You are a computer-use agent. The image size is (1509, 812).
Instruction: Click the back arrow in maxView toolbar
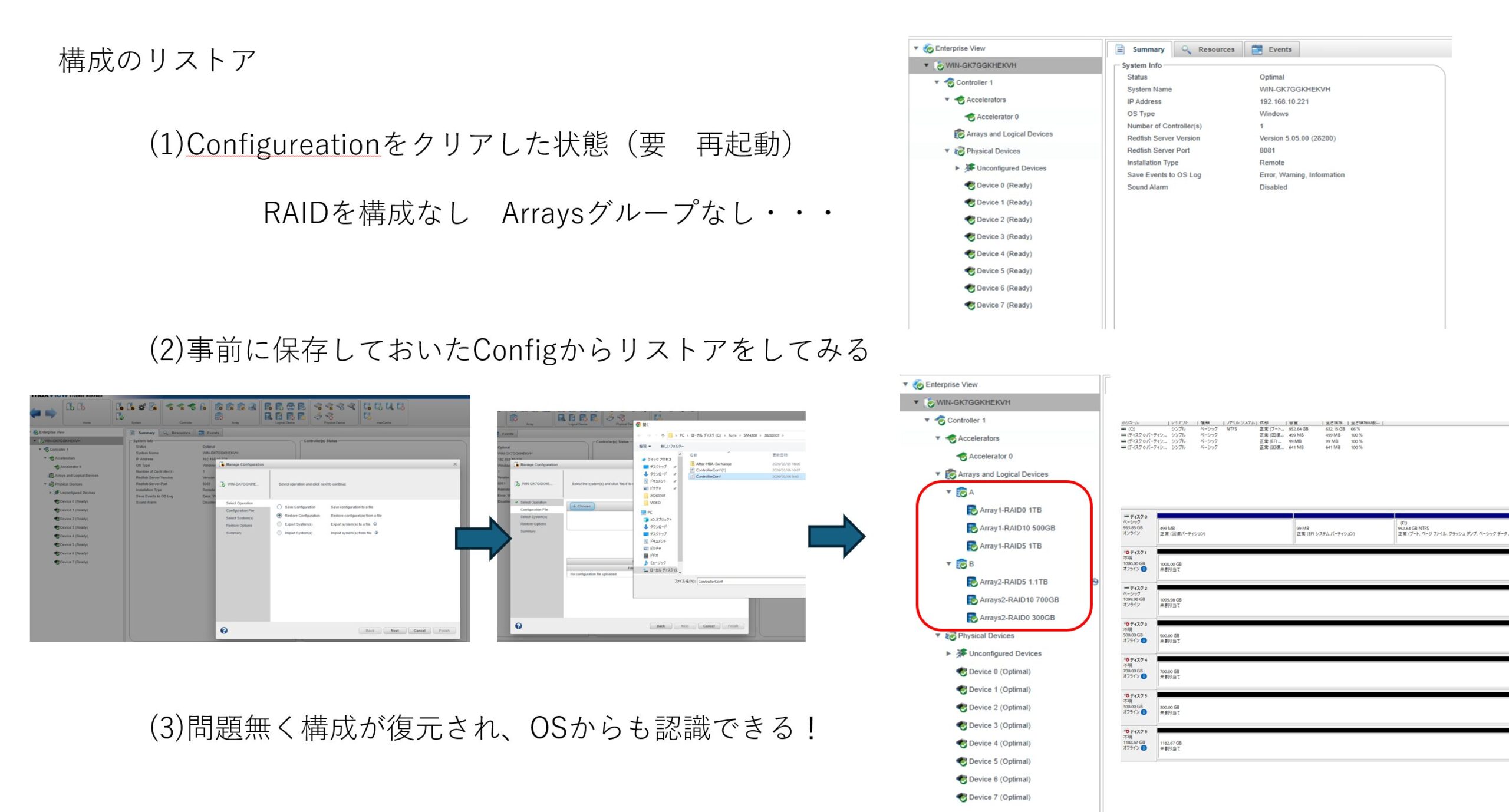[36, 413]
